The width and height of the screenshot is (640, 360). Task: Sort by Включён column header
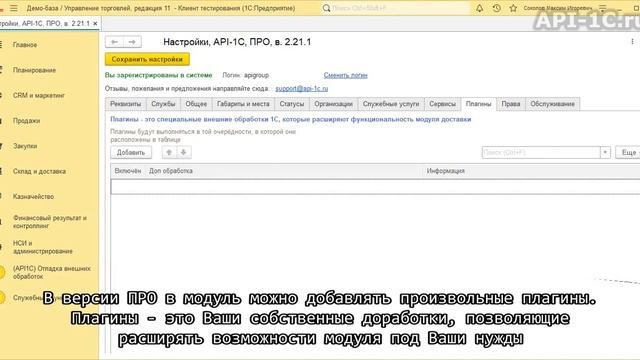point(128,171)
